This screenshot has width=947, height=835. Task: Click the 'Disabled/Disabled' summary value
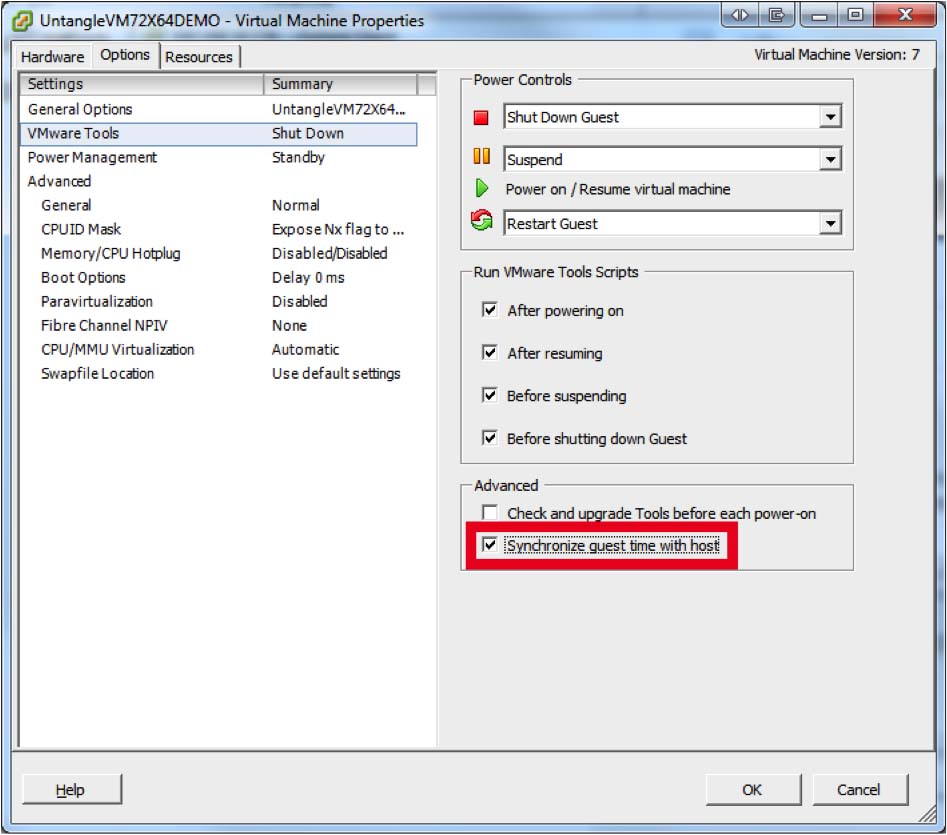click(x=330, y=254)
